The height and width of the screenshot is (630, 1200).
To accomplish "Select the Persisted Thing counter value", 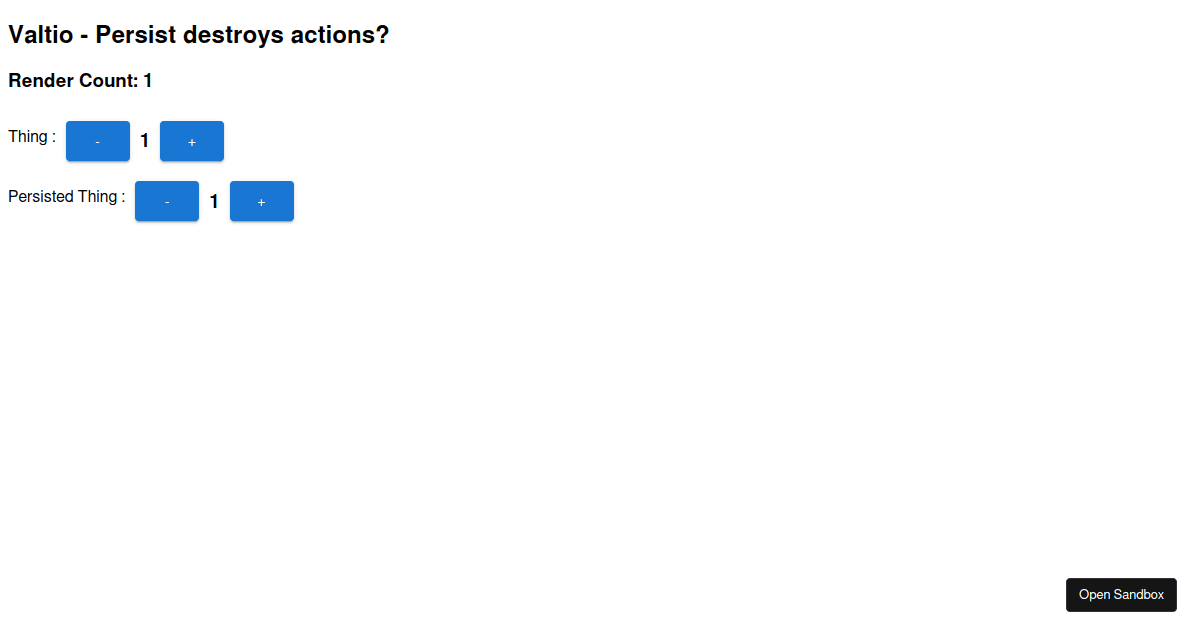I will click(214, 202).
